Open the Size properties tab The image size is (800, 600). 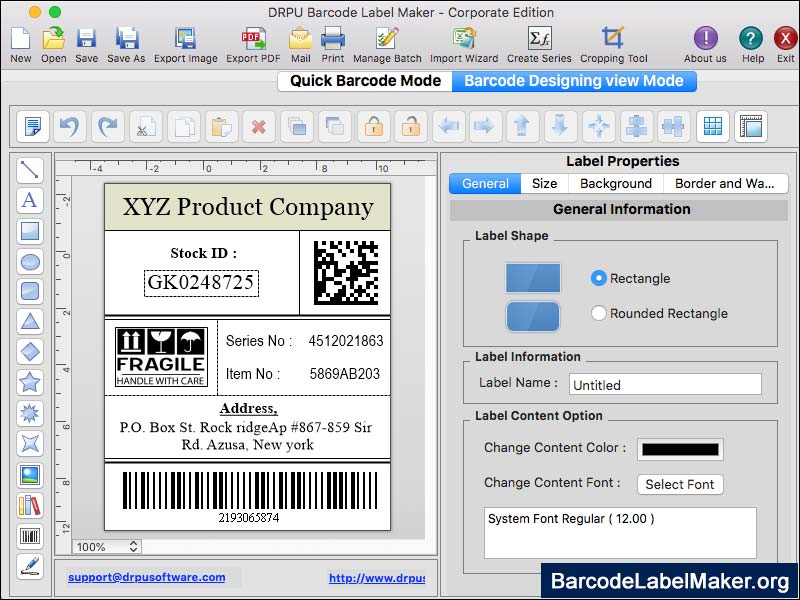pos(544,184)
